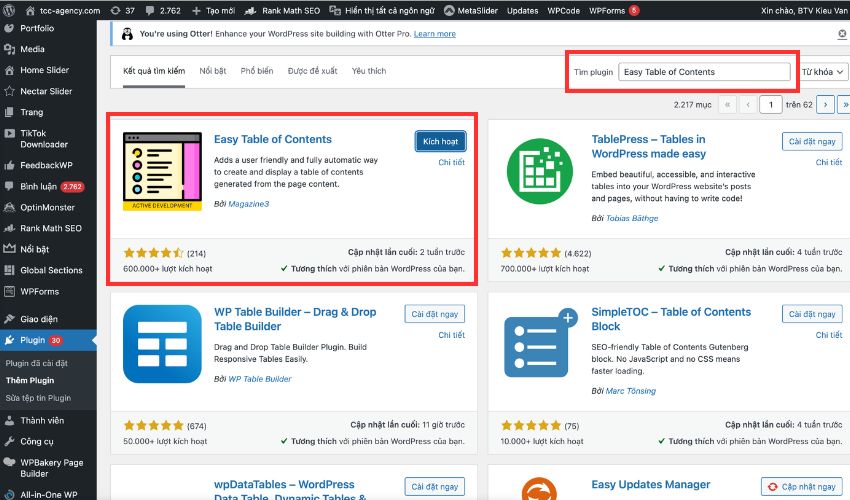Screen dimensions: 850x500
Task: Install SimpleTOC with Cài đặt ngay
Action: coord(812,314)
